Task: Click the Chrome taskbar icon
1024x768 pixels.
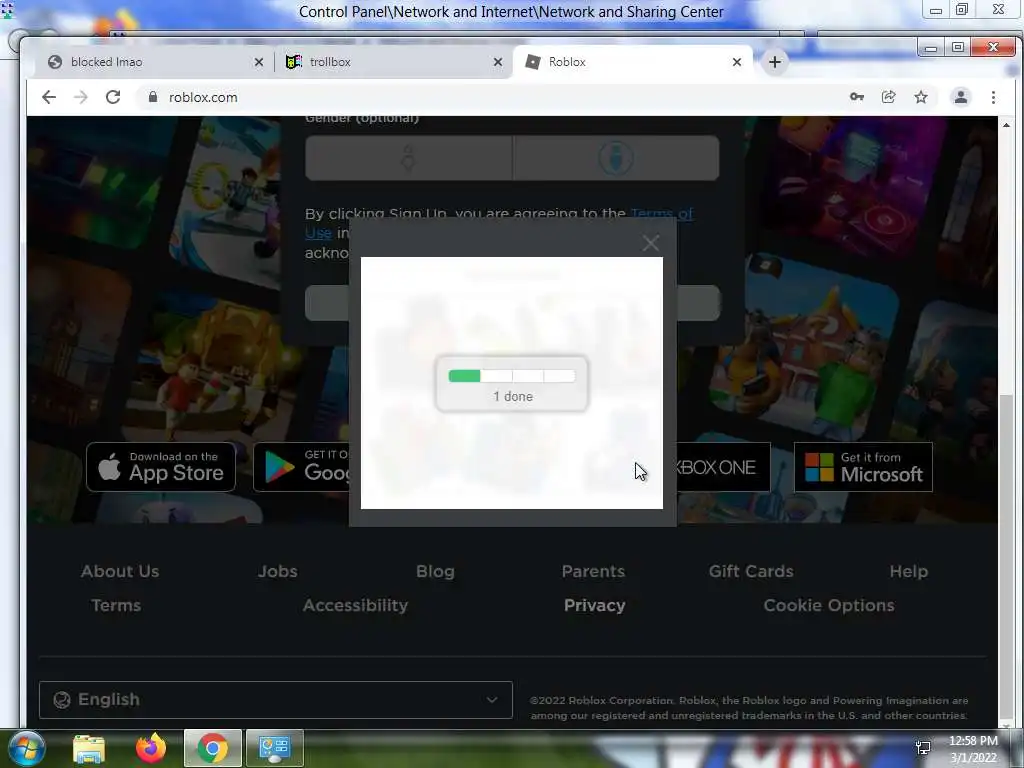Action: tap(213, 748)
